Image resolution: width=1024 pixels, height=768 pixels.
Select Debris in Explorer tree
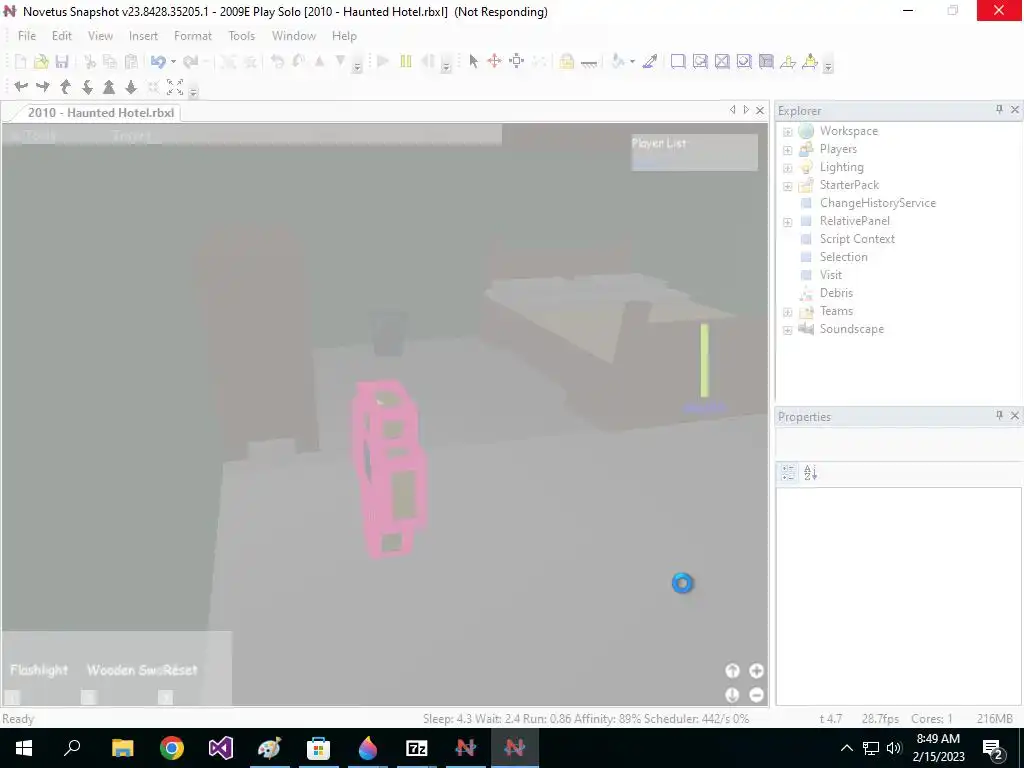(836, 293)
